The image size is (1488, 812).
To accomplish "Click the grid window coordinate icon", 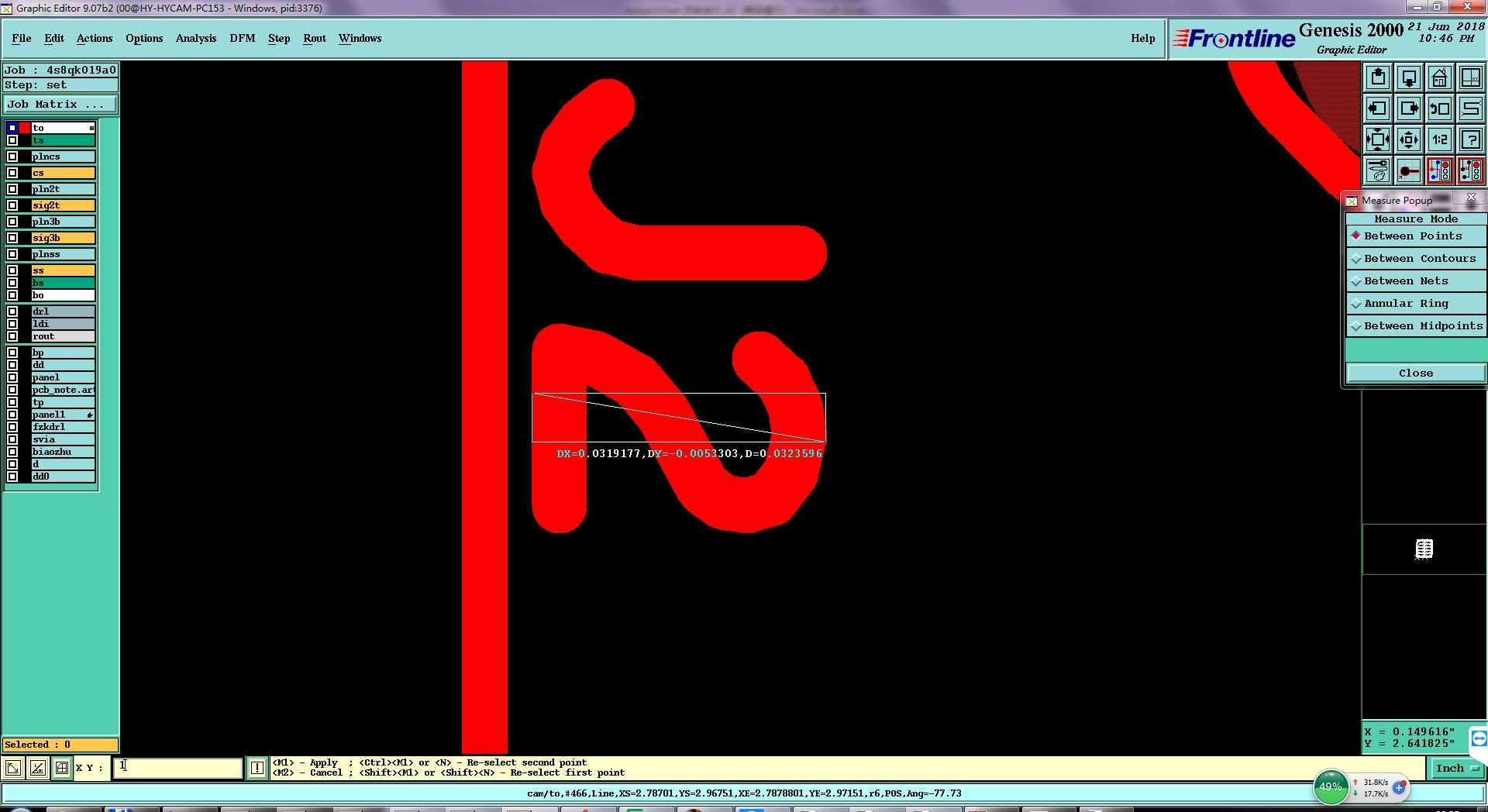I will [62, 768].
